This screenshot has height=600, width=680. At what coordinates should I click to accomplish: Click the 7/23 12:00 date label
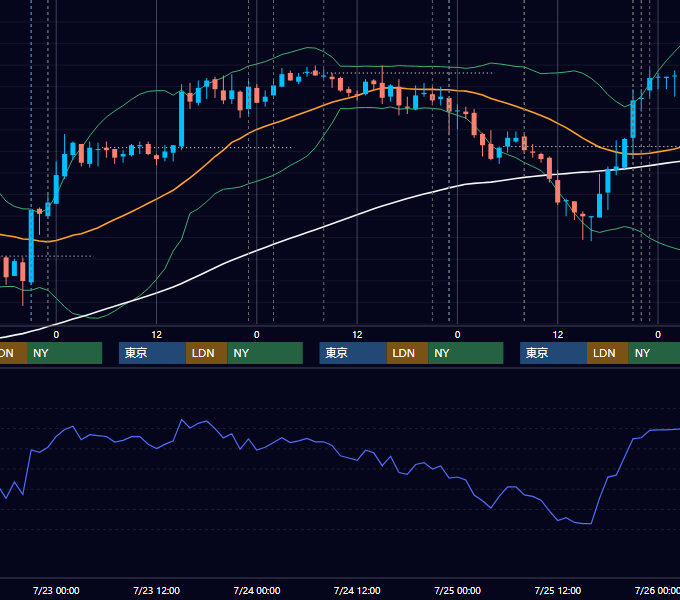157,590
